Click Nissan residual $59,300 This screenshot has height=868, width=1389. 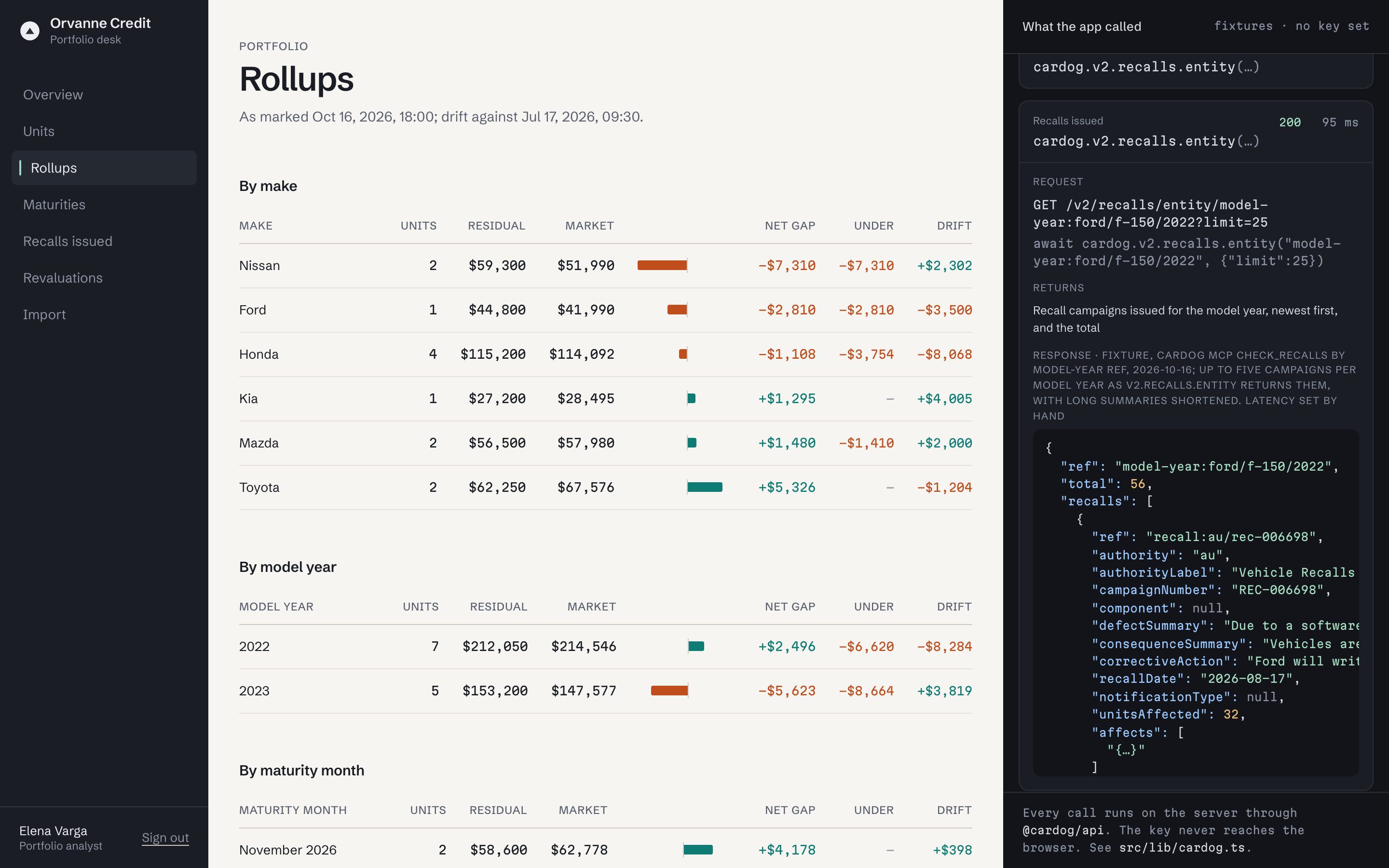point(497,266)
